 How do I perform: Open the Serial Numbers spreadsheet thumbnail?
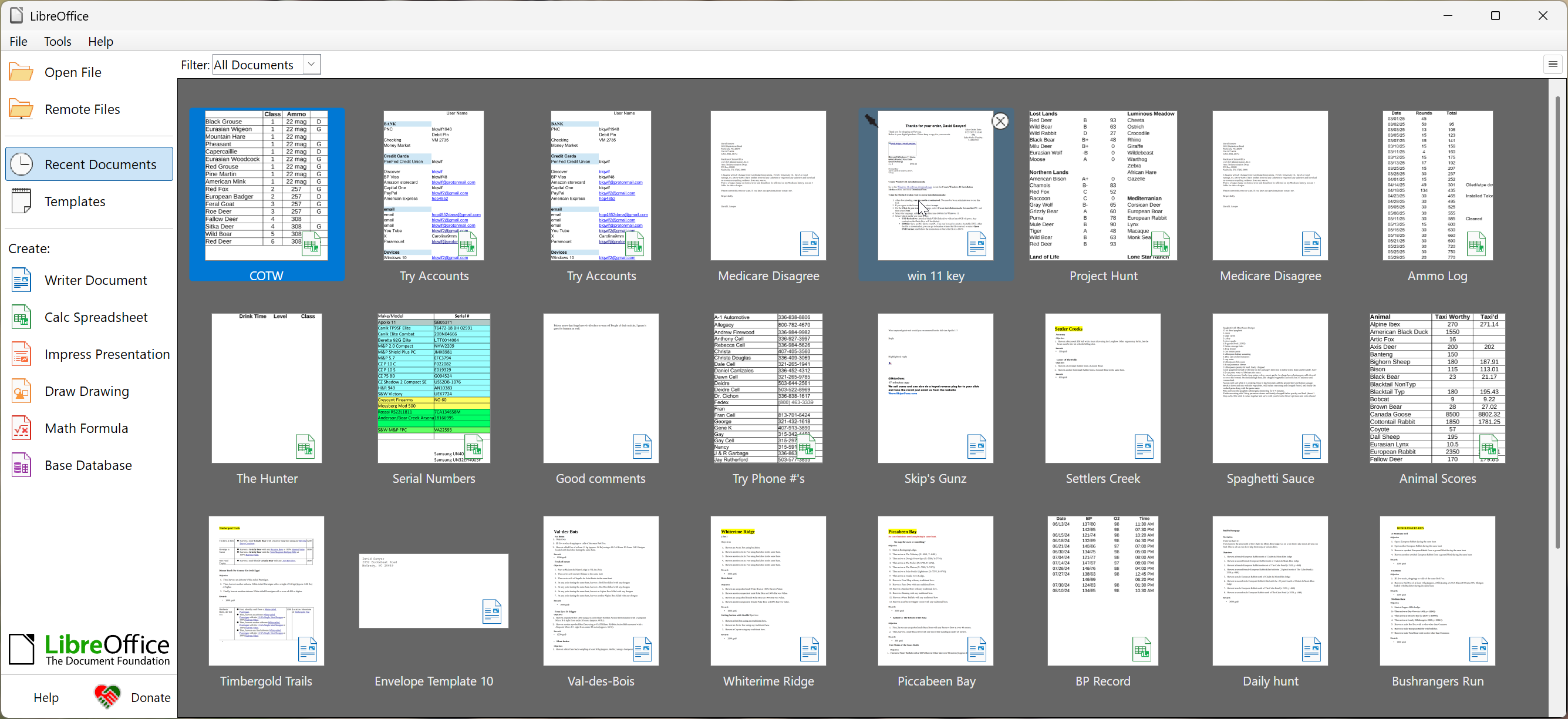pos(433,388)
